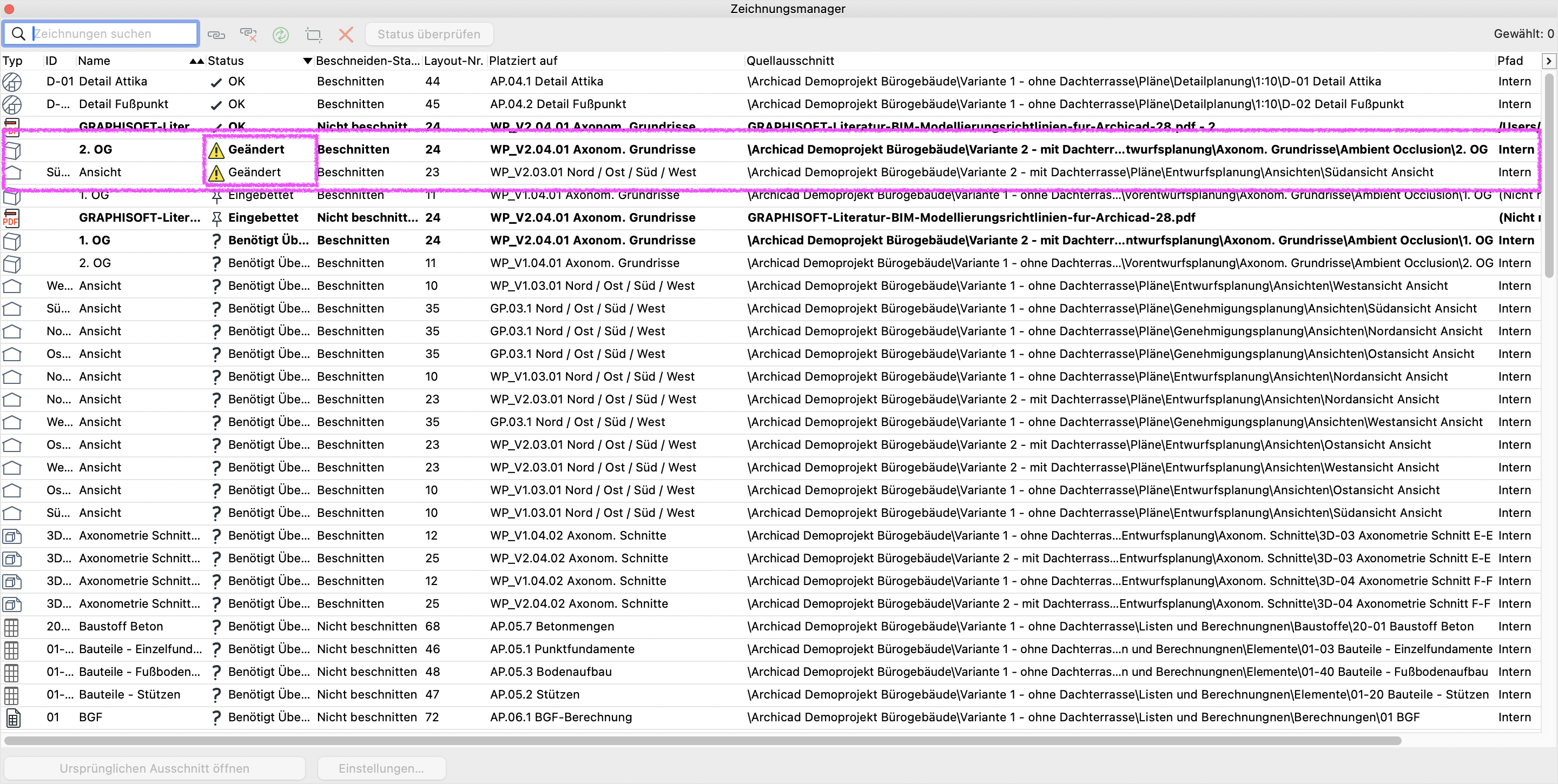Sort by the Quellausschnitt column header

click(x=790, y=61)
